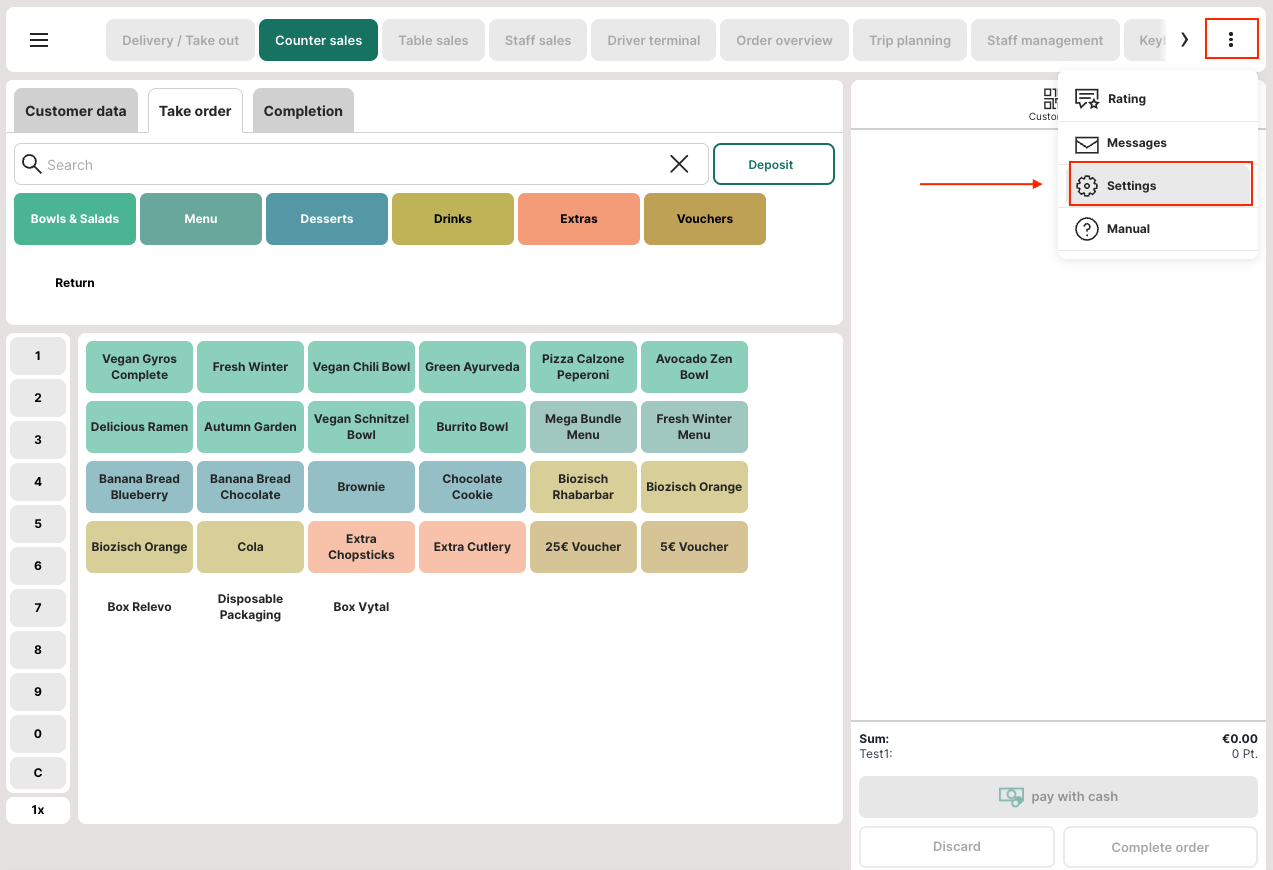This screenshot has height=870, width=1273.
Task: Open Delivery / Take out tab
Action: tap(181, 40)
